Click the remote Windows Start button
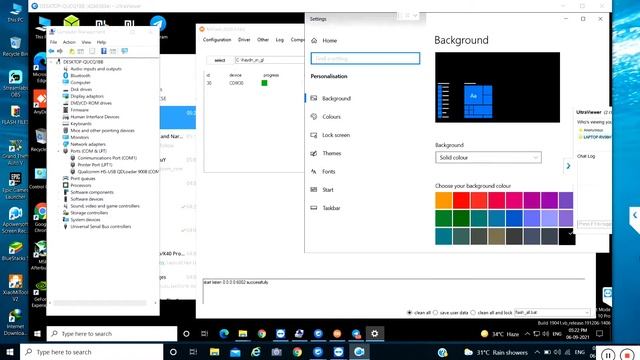 point(37,333)
